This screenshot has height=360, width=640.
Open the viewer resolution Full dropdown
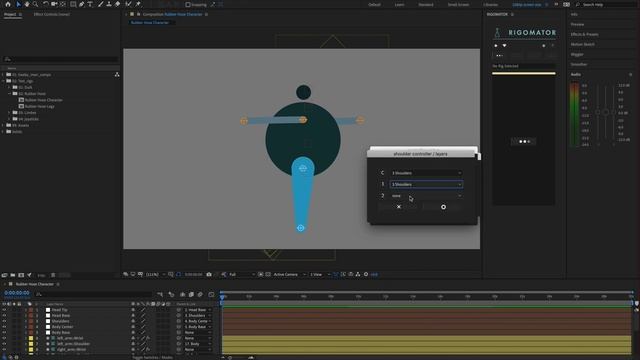(x=242, y=274)
